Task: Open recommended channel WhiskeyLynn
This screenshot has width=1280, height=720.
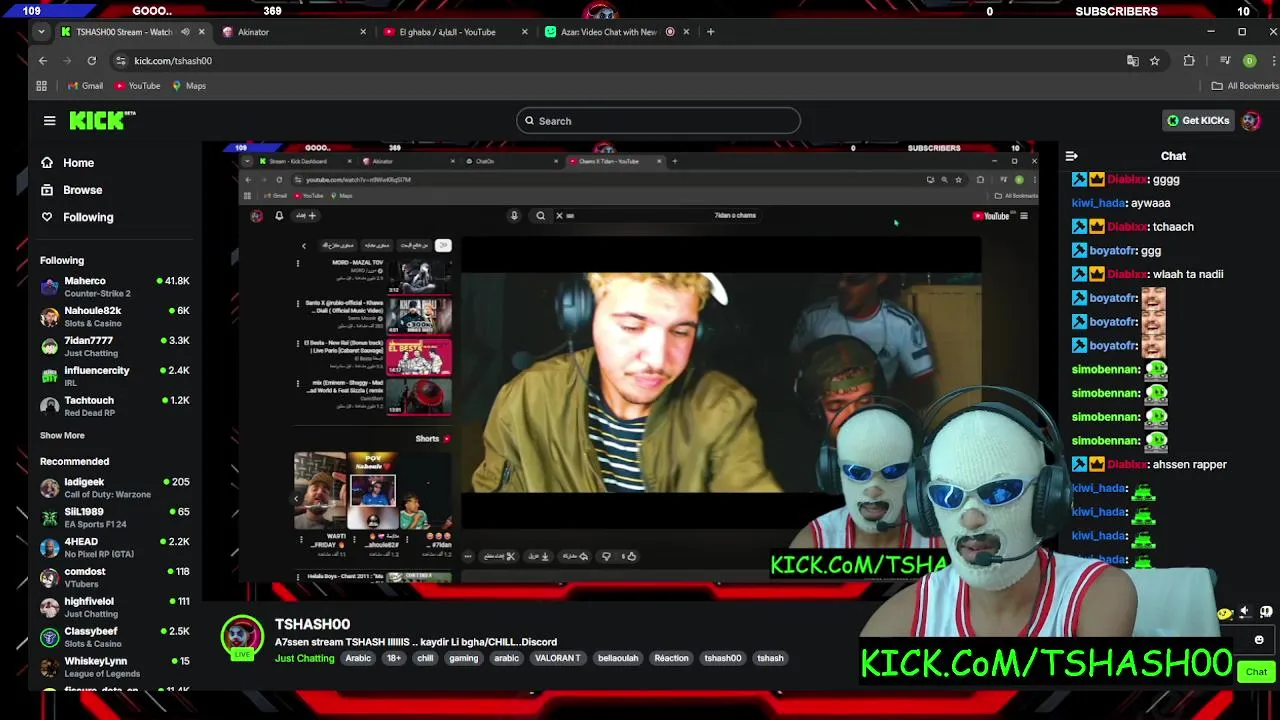Action: point(115,667)
